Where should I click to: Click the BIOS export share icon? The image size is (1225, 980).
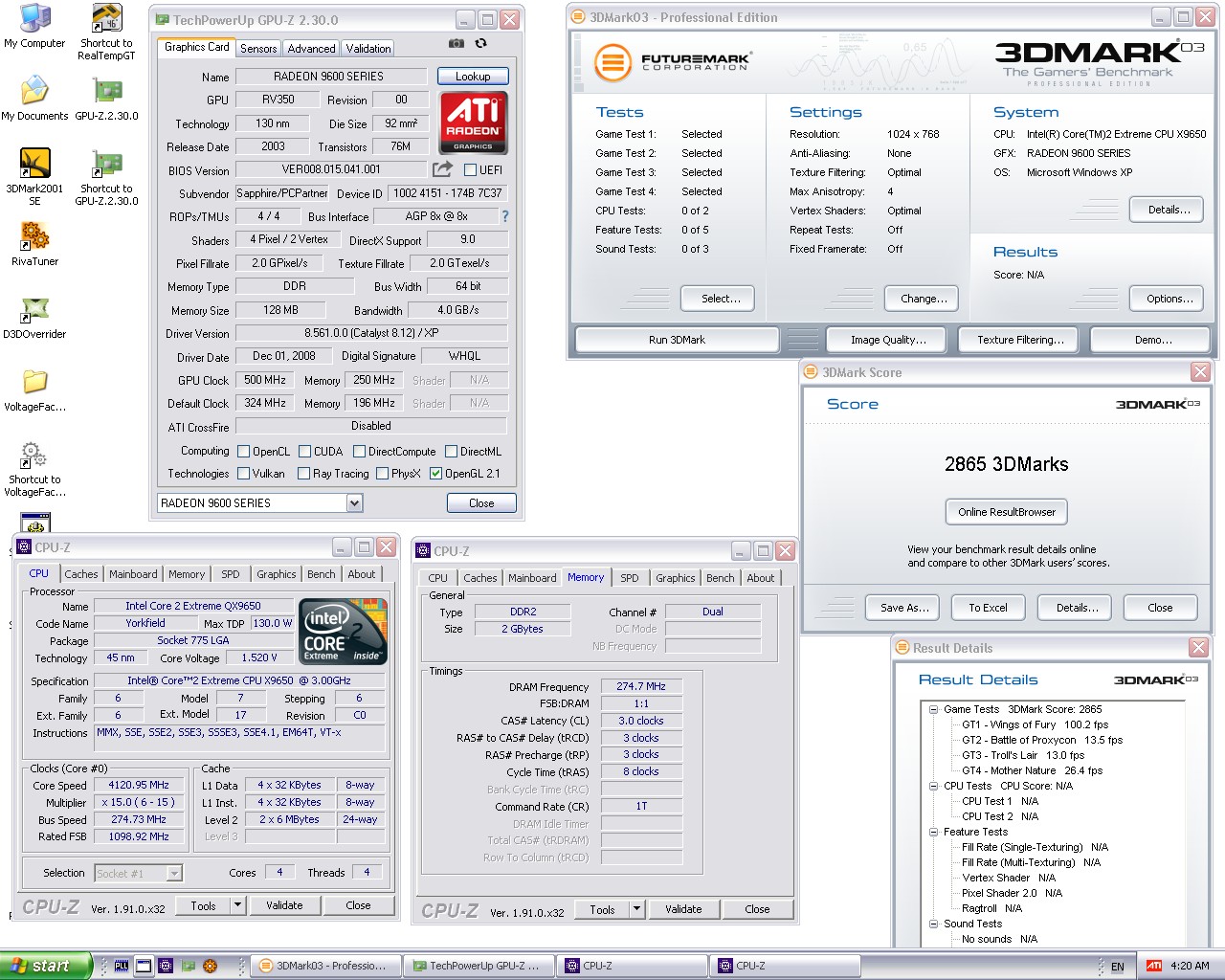(x=442, y=169)
